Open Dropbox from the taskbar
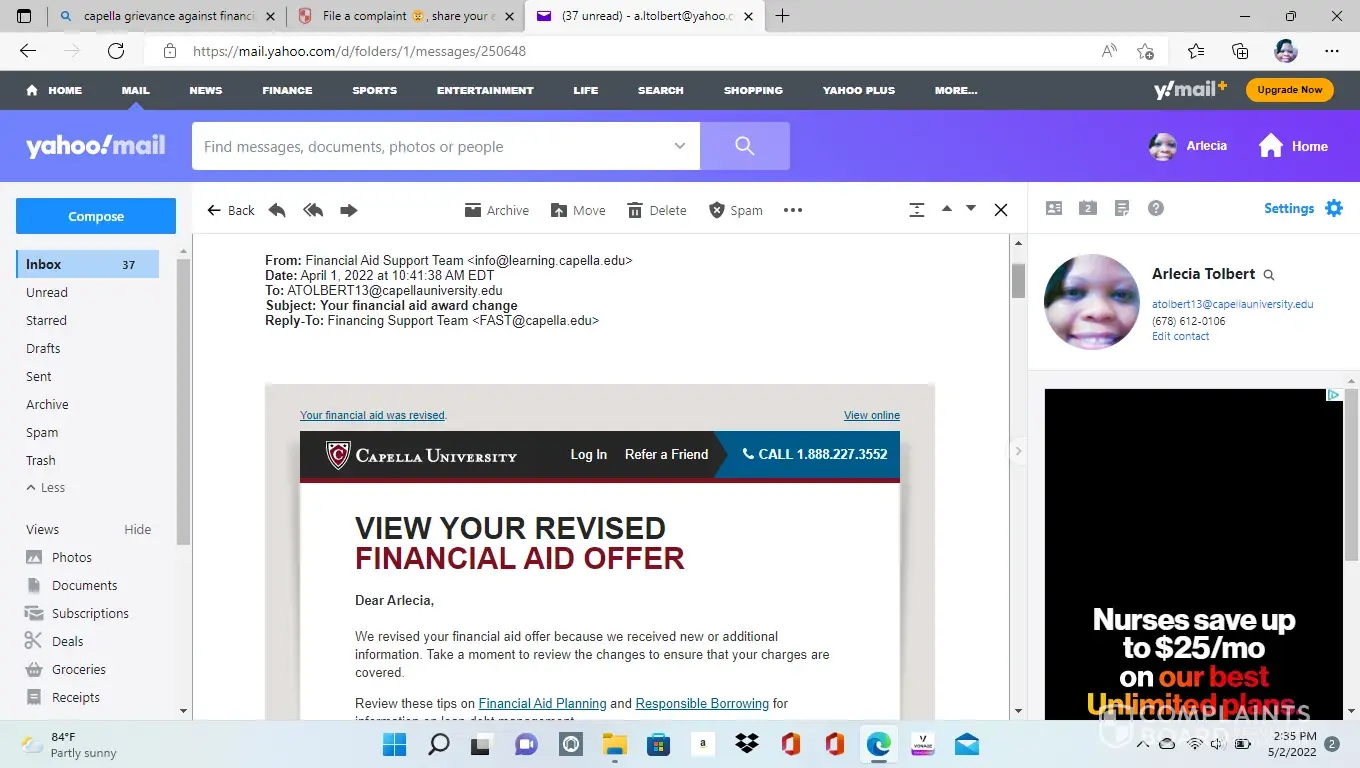1360x768 pixels. [x=746, y=744]
